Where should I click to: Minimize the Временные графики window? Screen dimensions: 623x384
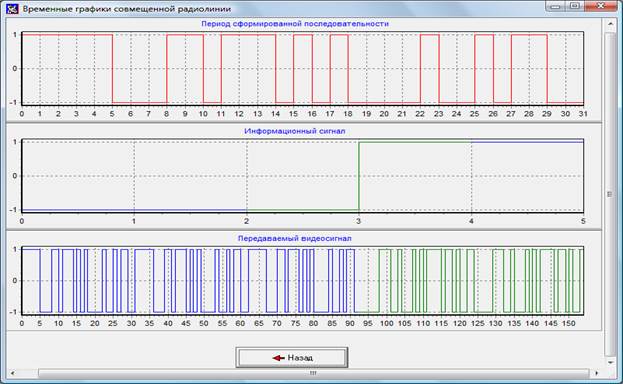[x=555, y=6]
